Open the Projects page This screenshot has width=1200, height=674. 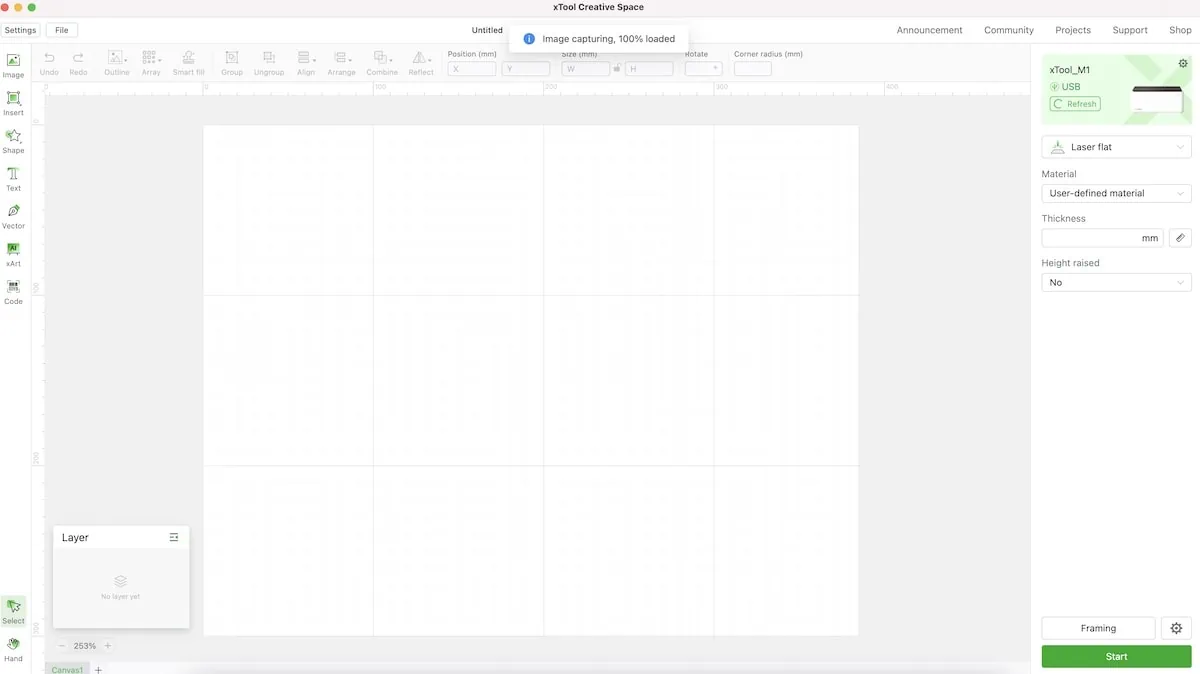click(x=1073, y=30)
